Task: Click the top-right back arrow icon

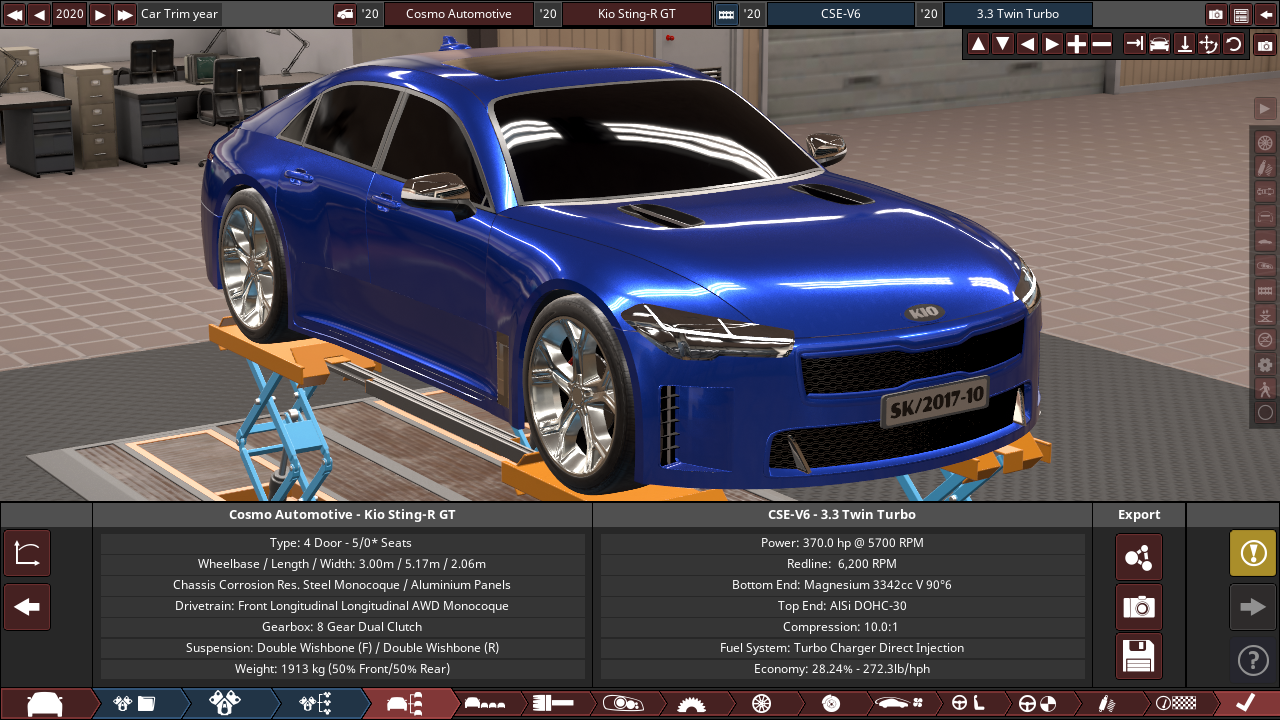Action: tap(1266, 14)
